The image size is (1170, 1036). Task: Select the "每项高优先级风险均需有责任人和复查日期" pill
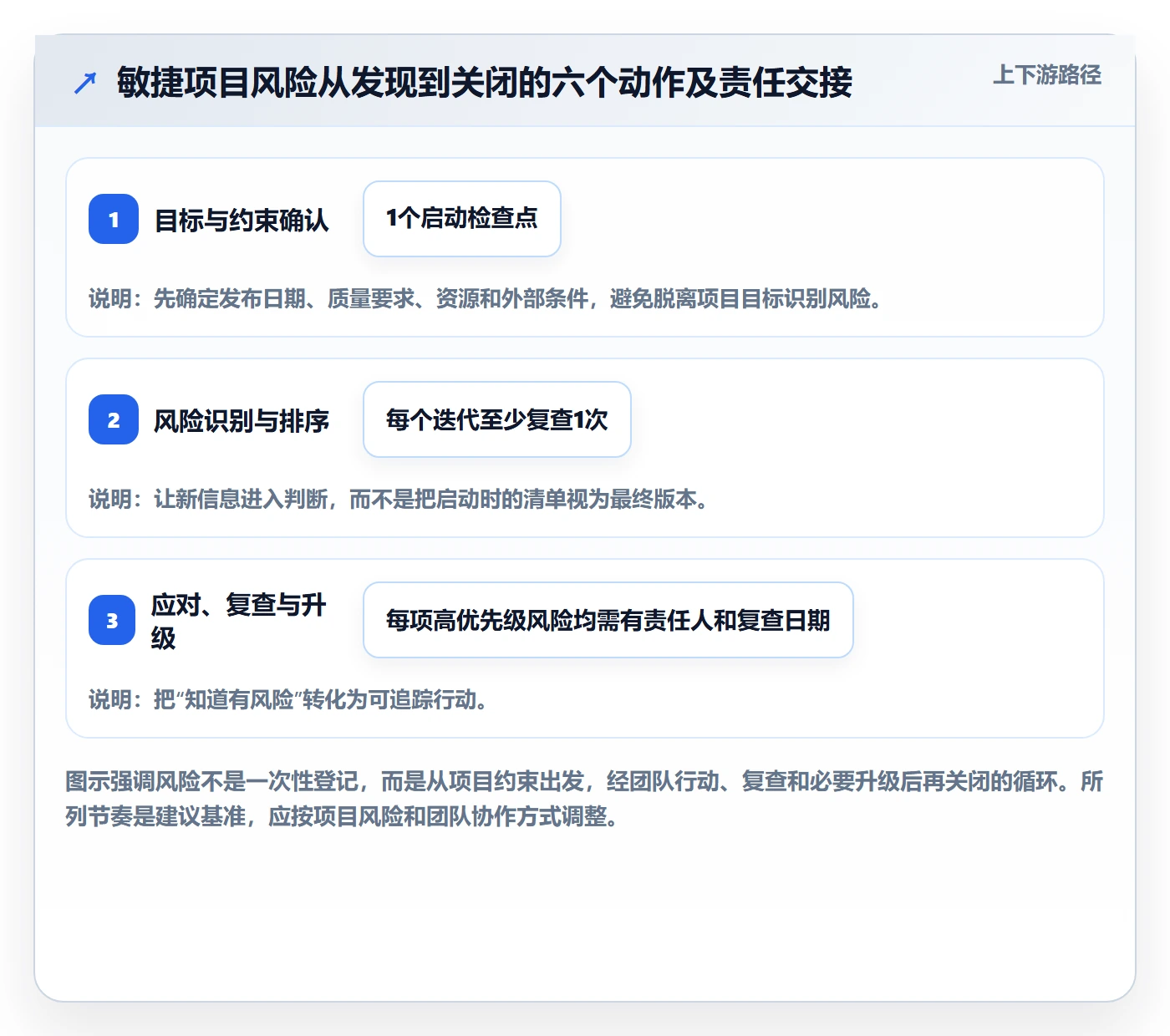point(608,620)
